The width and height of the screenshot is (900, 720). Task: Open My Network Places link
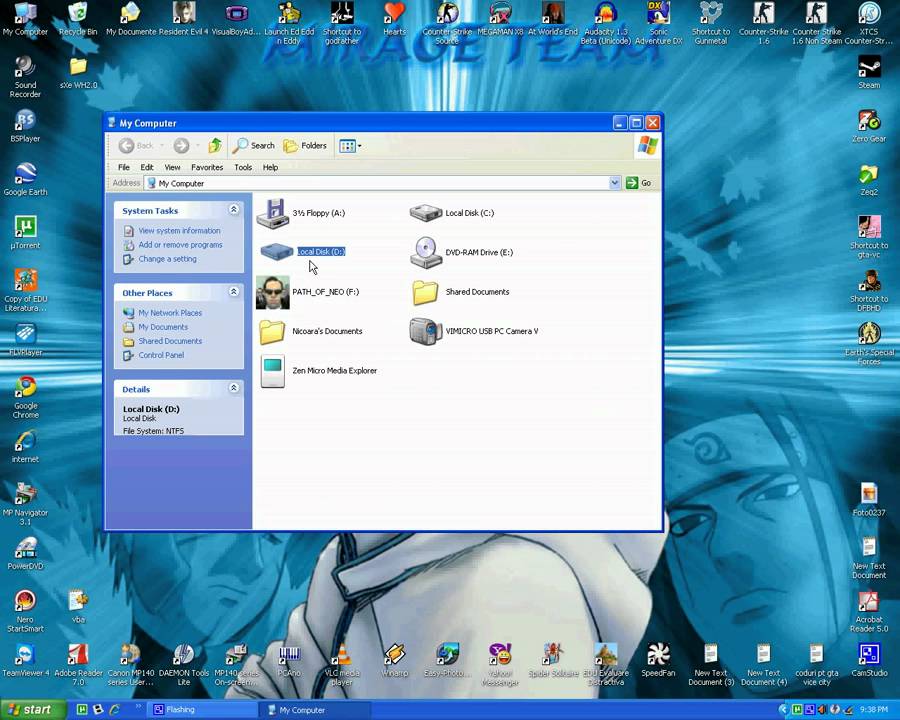coord(170,313)
